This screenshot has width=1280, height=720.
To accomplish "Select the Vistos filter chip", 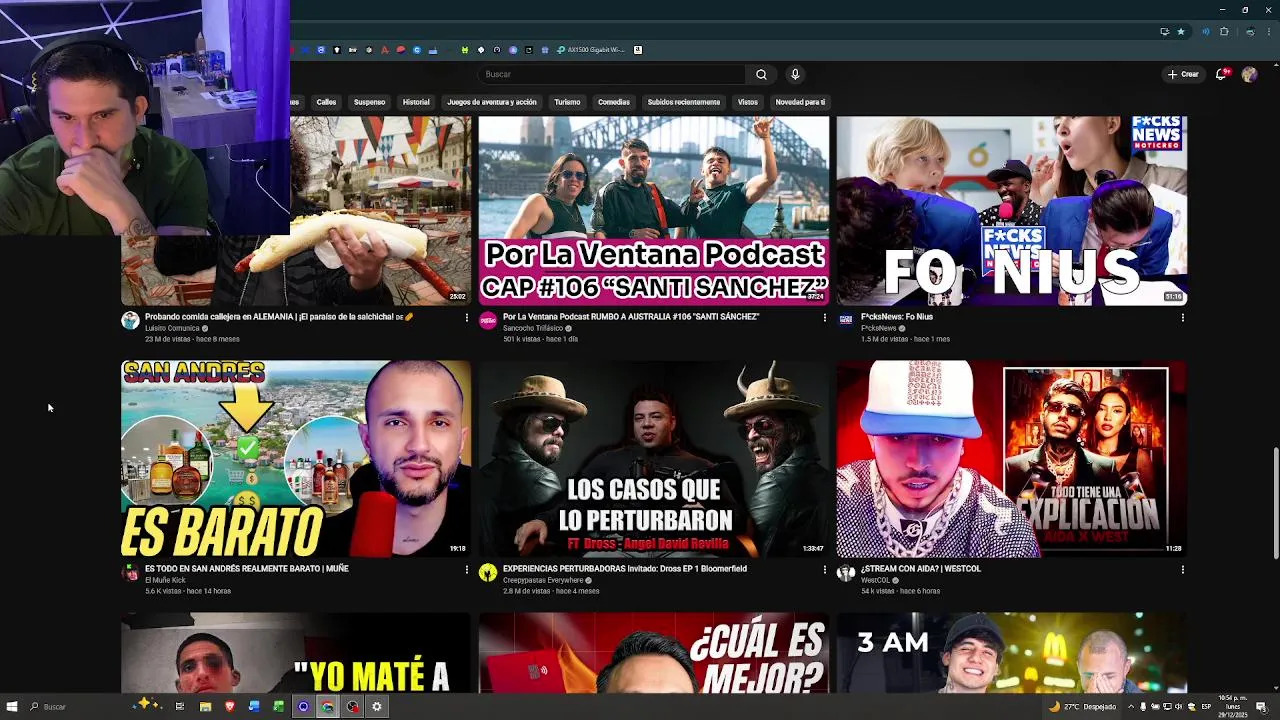I will pyautogui.click(x=748, y=102).
